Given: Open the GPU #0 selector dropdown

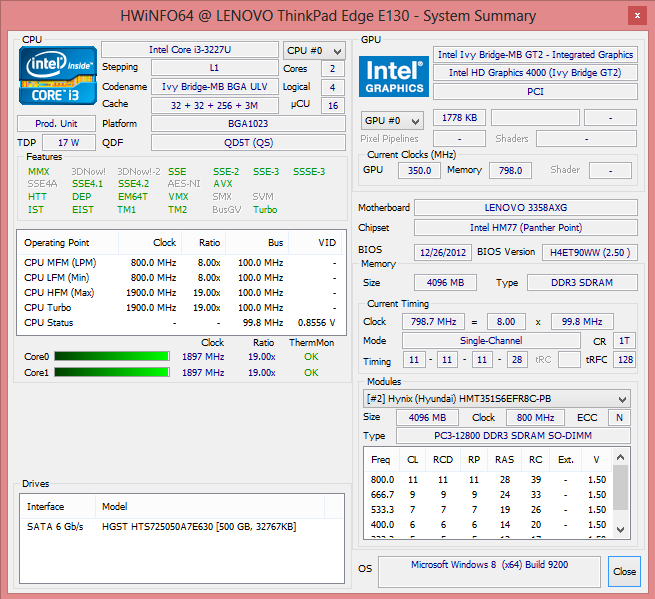Looking at the screenshot, I should (x=392, y=121).
